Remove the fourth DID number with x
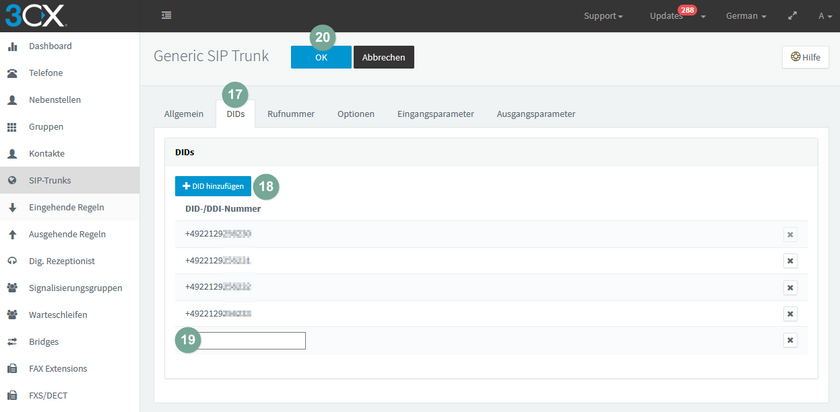This screenshot has width=840, height=412. click(790, 314)
